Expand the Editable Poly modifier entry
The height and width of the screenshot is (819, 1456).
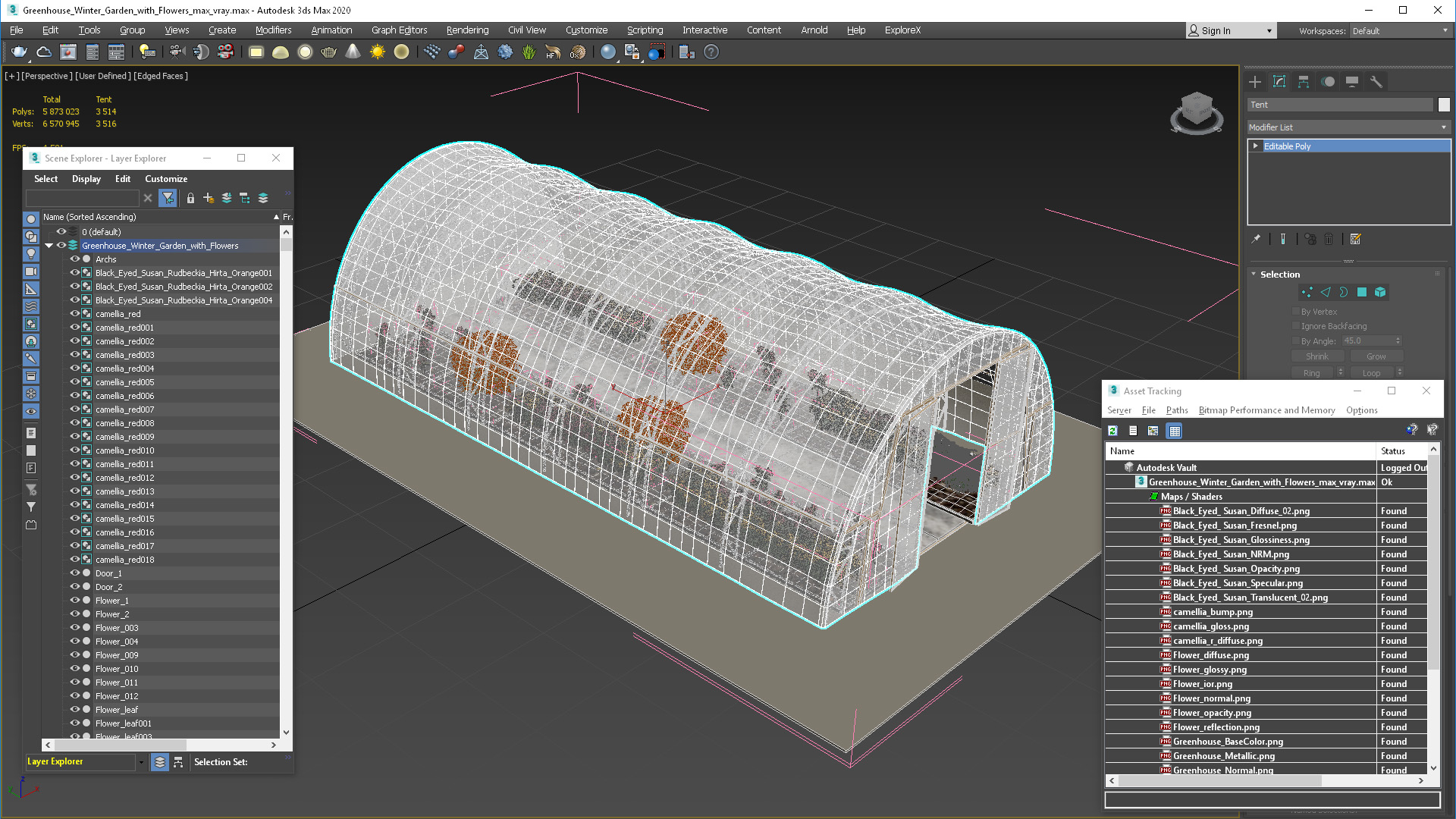point(1256,146)
